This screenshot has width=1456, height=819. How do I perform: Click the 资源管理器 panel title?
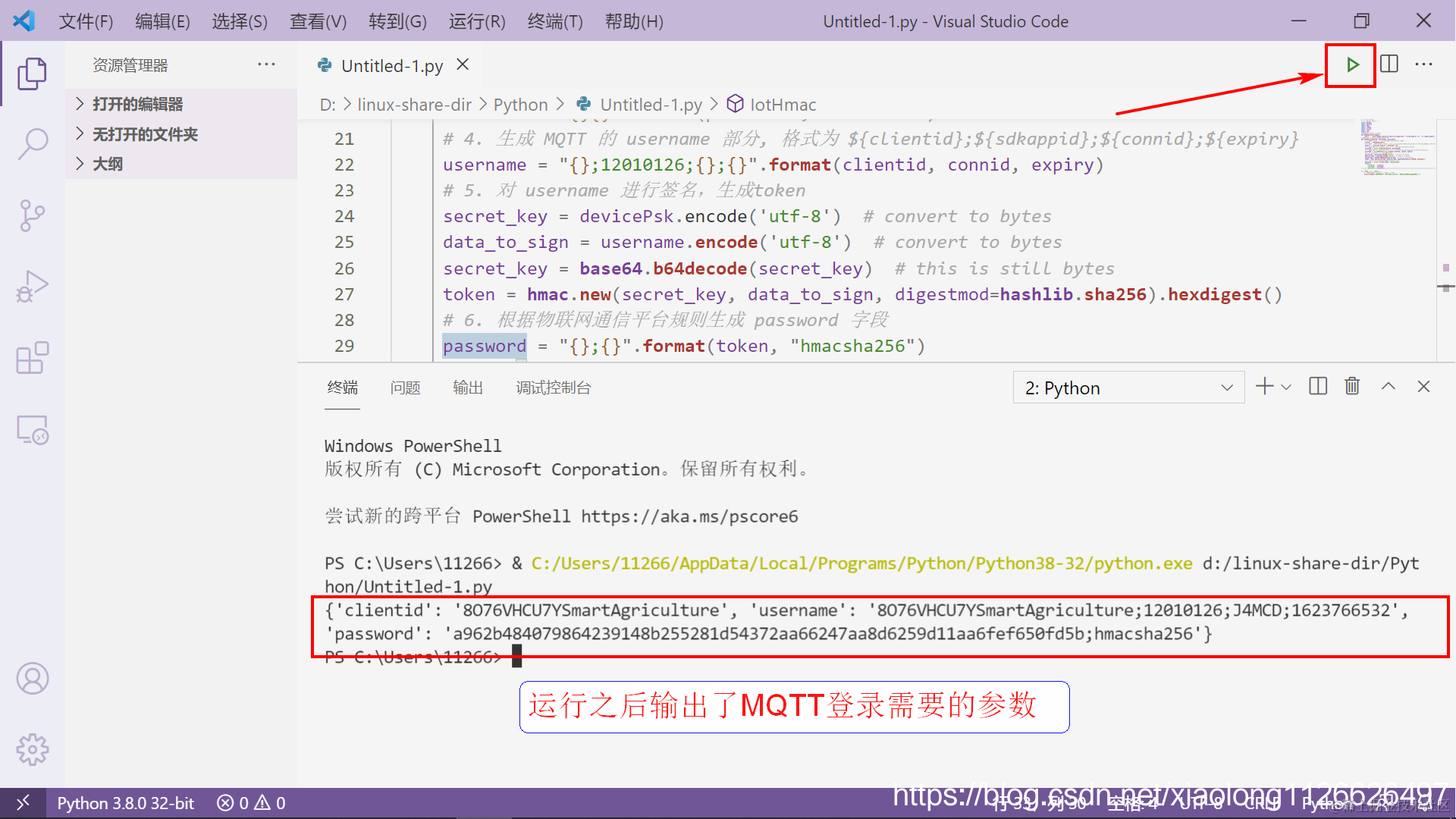pos(130,65)
